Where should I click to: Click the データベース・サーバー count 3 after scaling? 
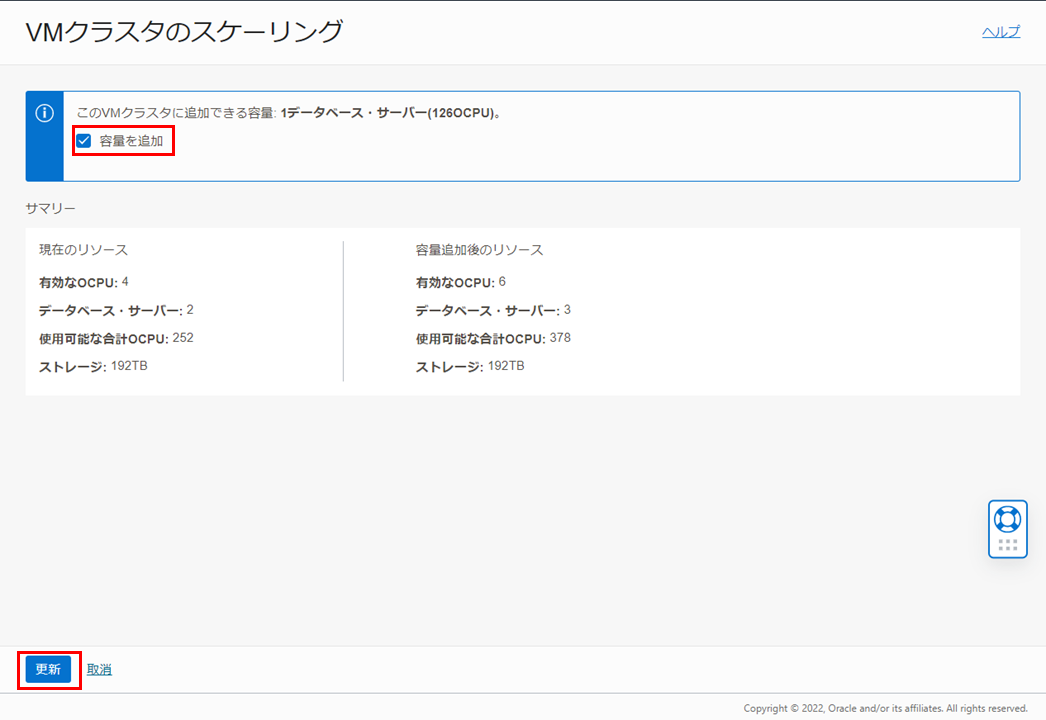point(567,310)
